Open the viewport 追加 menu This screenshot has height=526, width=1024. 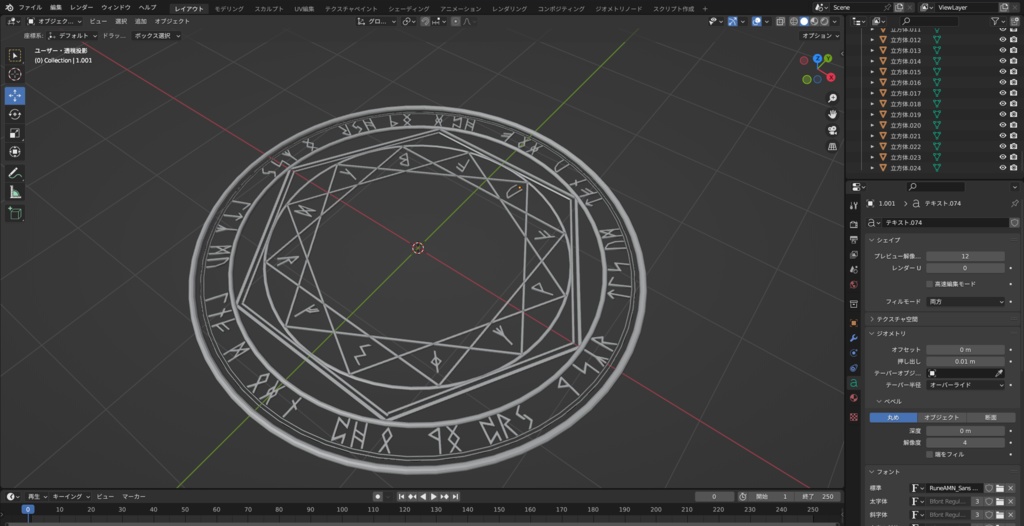coord(141,22)
